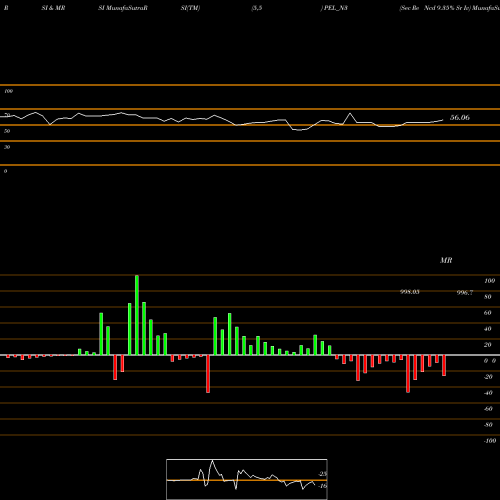
Task: Select the price value 996.7
Action: point(465,293)
